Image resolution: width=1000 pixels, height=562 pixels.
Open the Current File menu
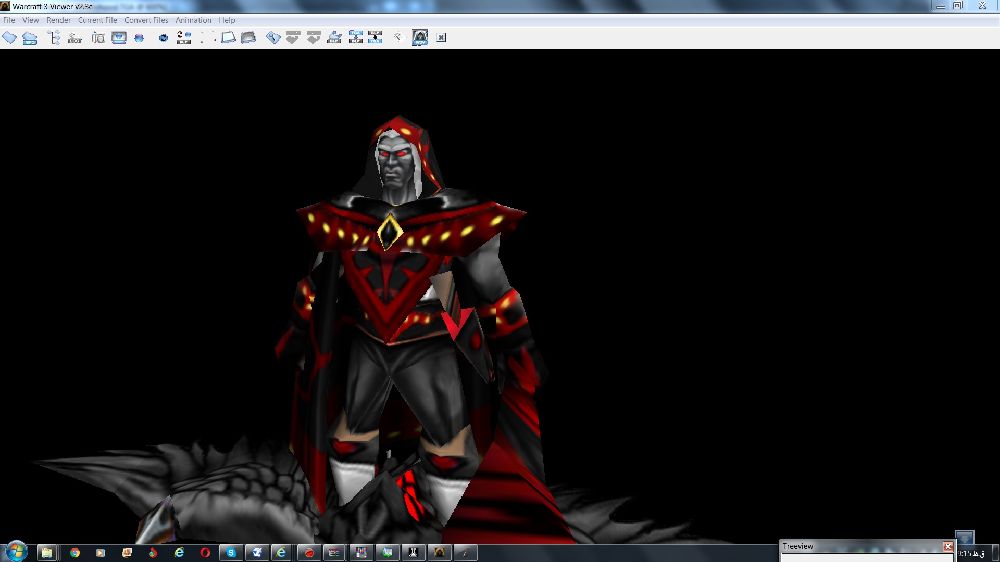98,20
